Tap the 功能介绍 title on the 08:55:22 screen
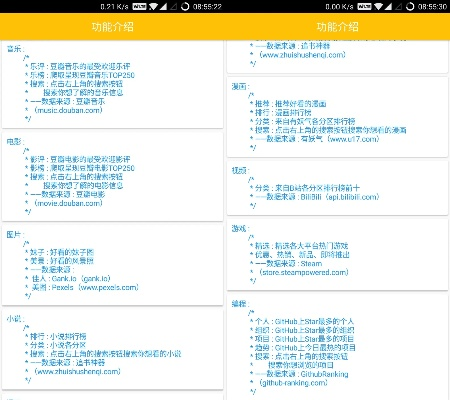This screenshot has height=400, width=450. (x=113, y=27)
